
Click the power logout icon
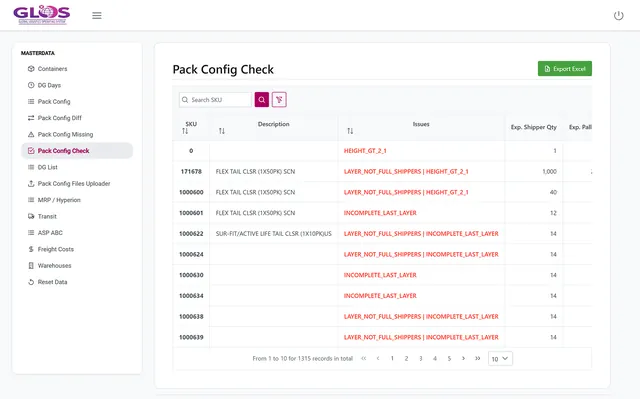coord(618,16)
